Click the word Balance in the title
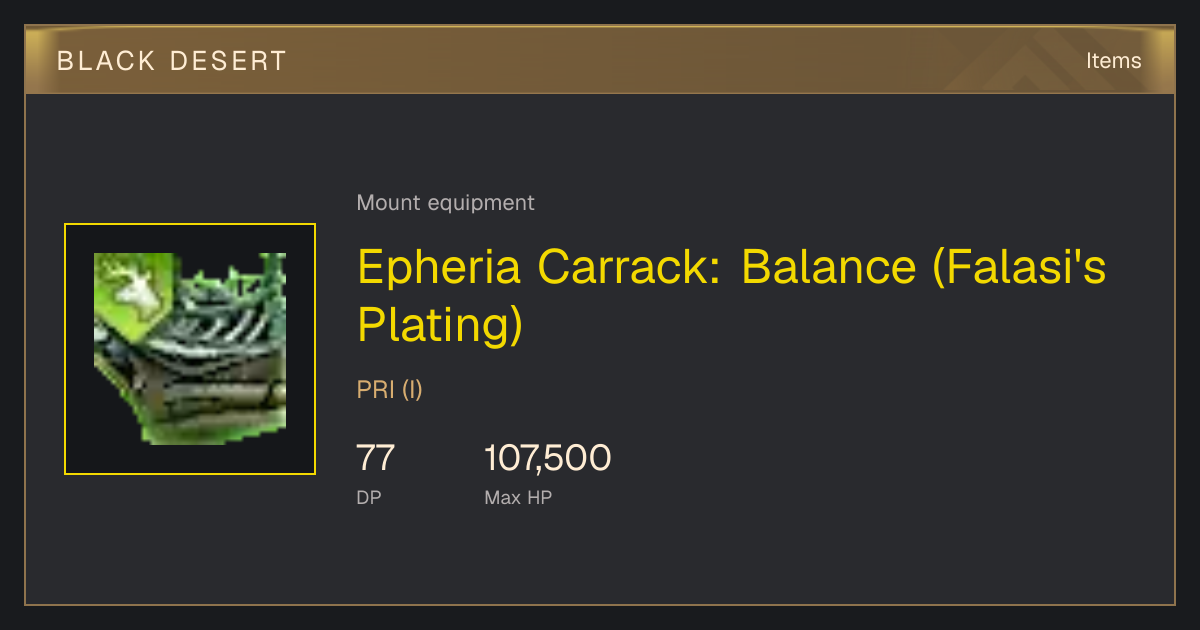The image size is (1200, 630). [x=829, y=267]
